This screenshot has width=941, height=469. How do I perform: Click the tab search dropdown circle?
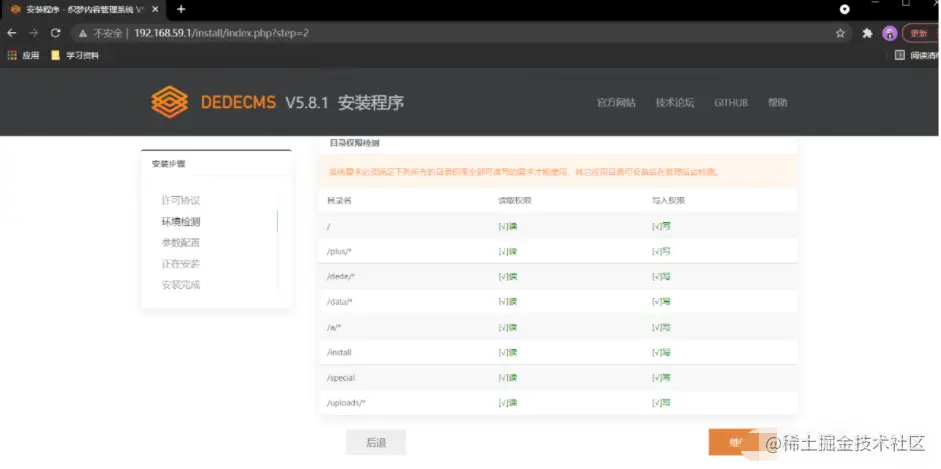coord(844,9)
